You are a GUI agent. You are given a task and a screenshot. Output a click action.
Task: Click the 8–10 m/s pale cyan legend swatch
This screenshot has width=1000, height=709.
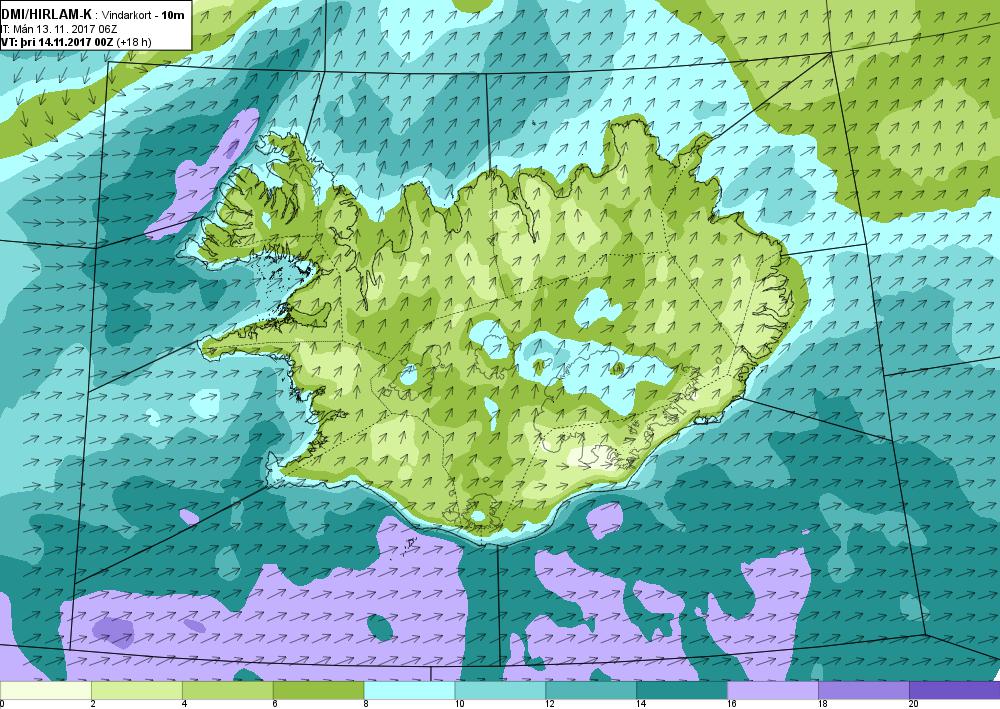[409, 690]
